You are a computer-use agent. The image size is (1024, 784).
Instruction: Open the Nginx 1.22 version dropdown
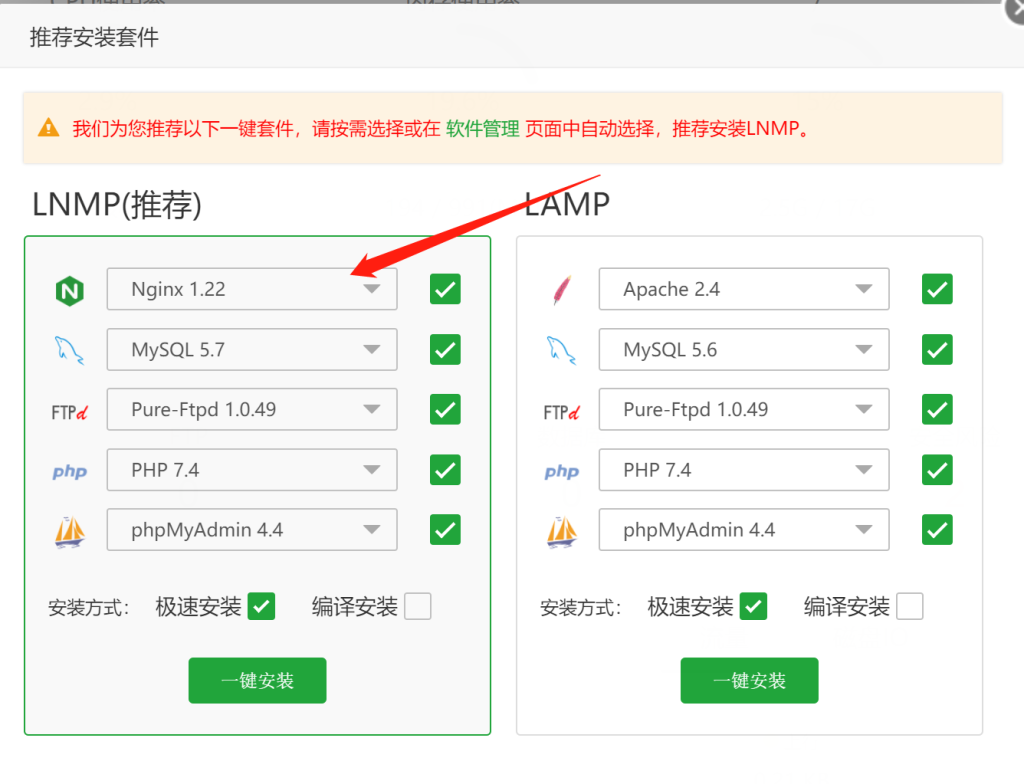pos(252,289)
